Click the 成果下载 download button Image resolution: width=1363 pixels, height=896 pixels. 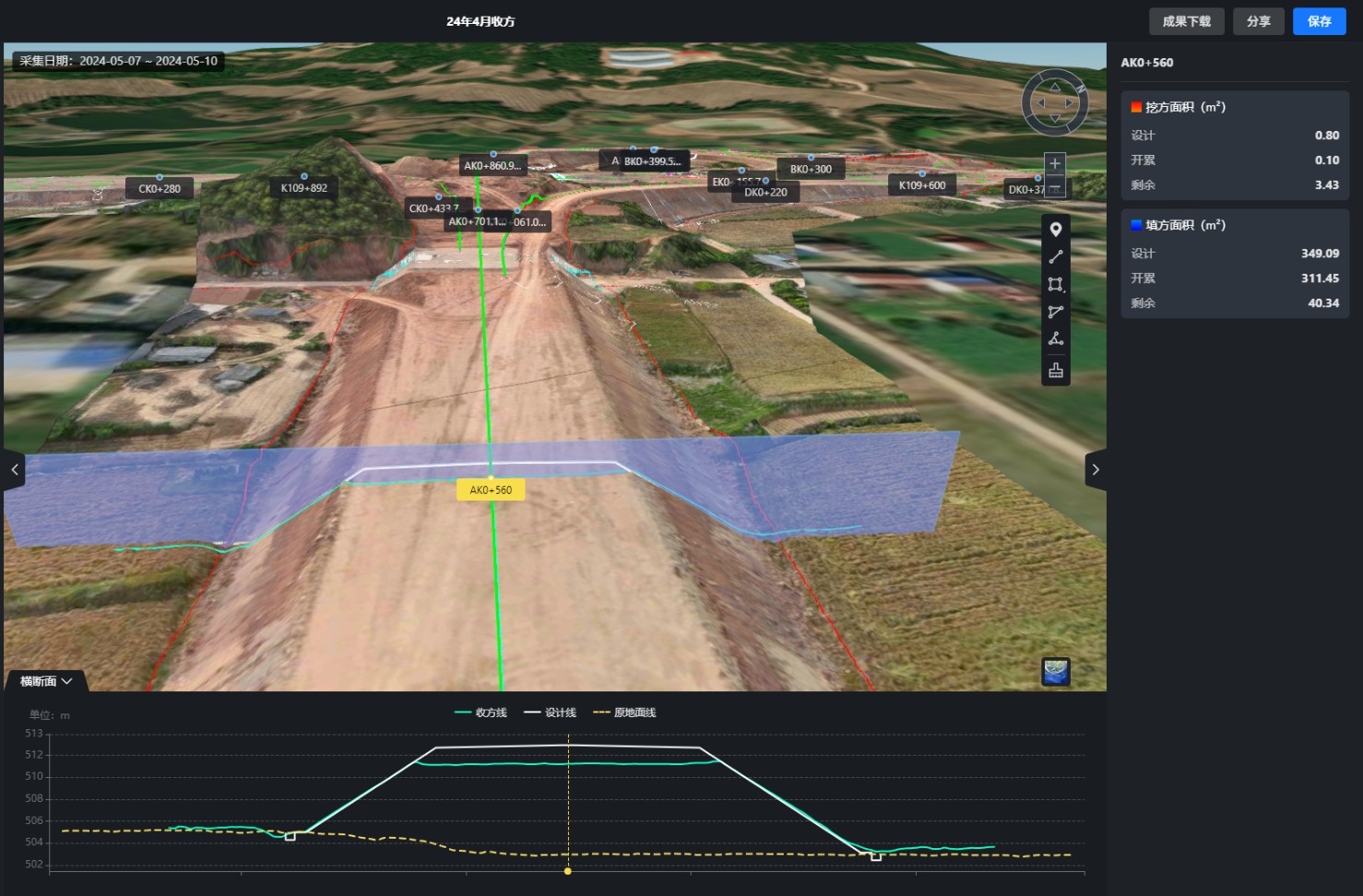1186,21
